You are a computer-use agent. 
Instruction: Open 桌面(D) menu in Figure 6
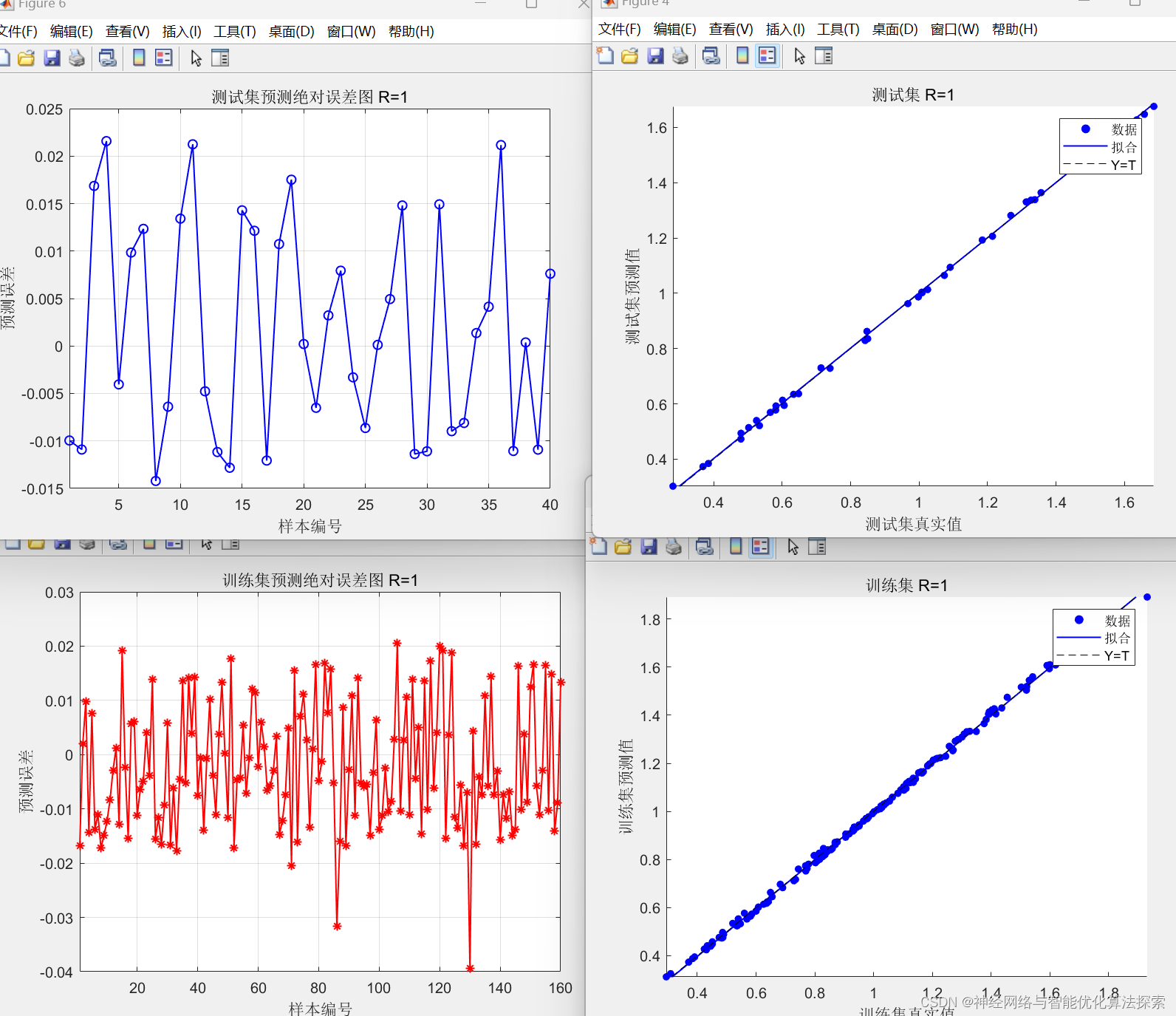(x=292, y=32)
